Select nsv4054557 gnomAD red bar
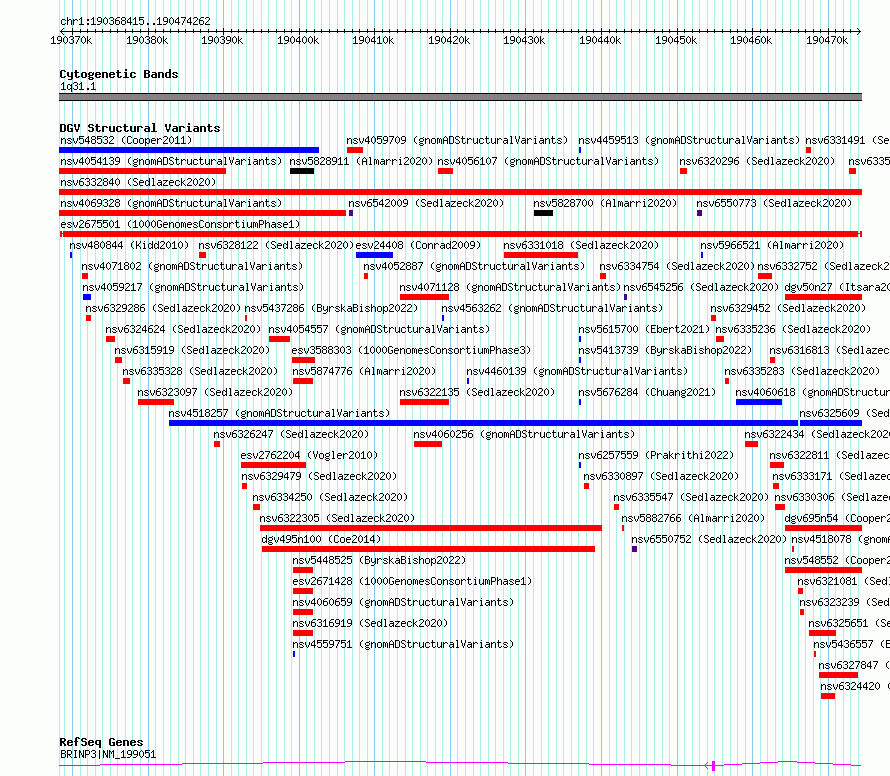Screen dimensions: 890x776 coord(279,339)
